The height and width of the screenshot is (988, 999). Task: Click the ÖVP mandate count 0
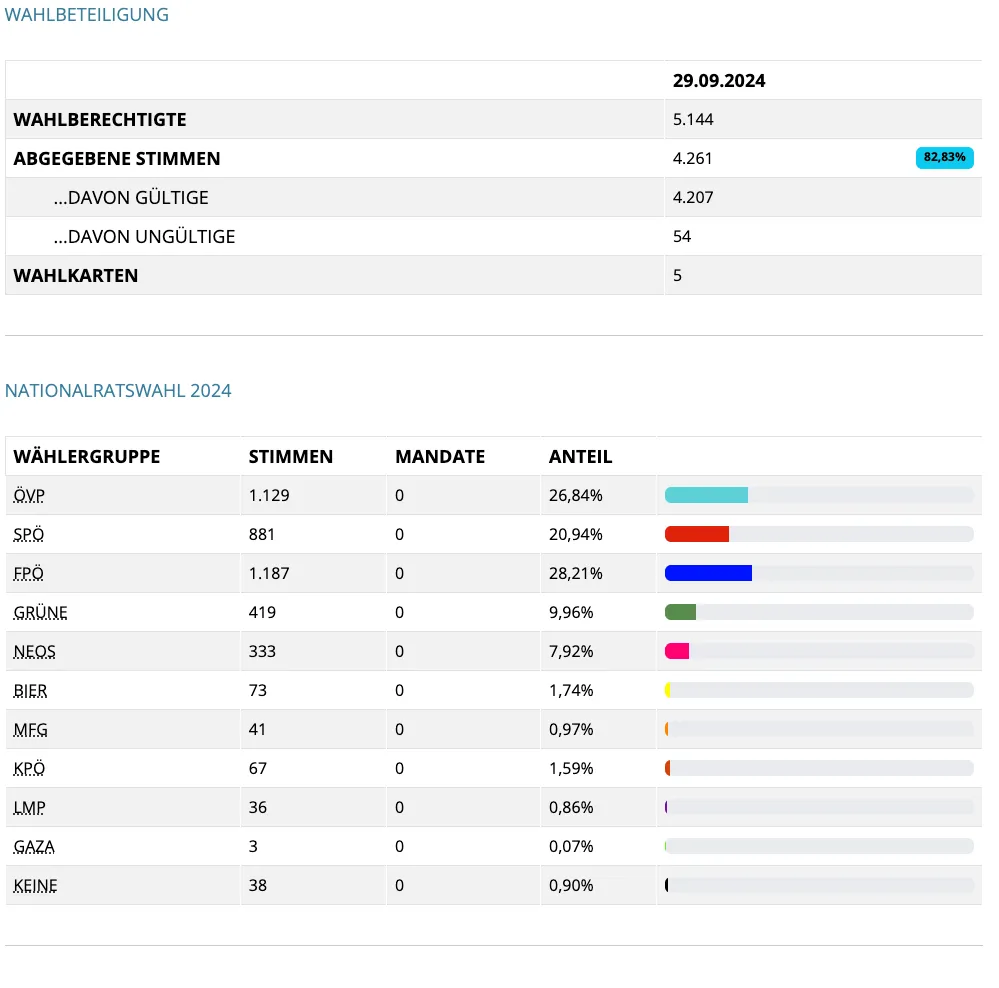click(x=399, y=496)
